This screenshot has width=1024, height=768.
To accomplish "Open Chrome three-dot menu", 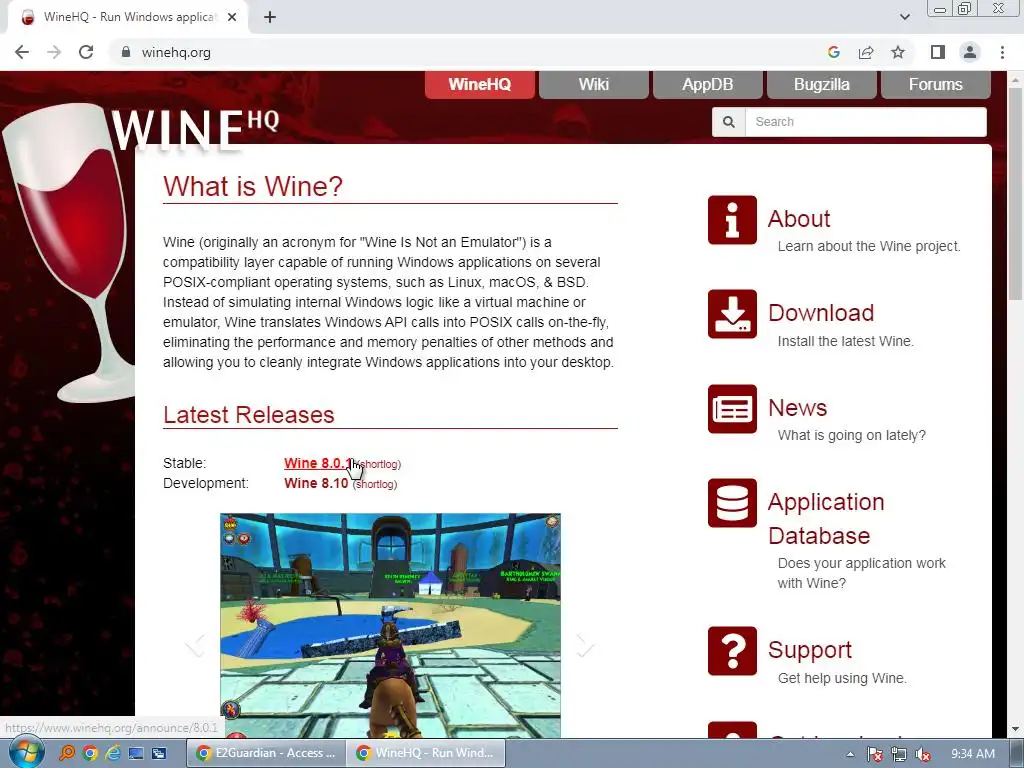I will (1002, 52).
